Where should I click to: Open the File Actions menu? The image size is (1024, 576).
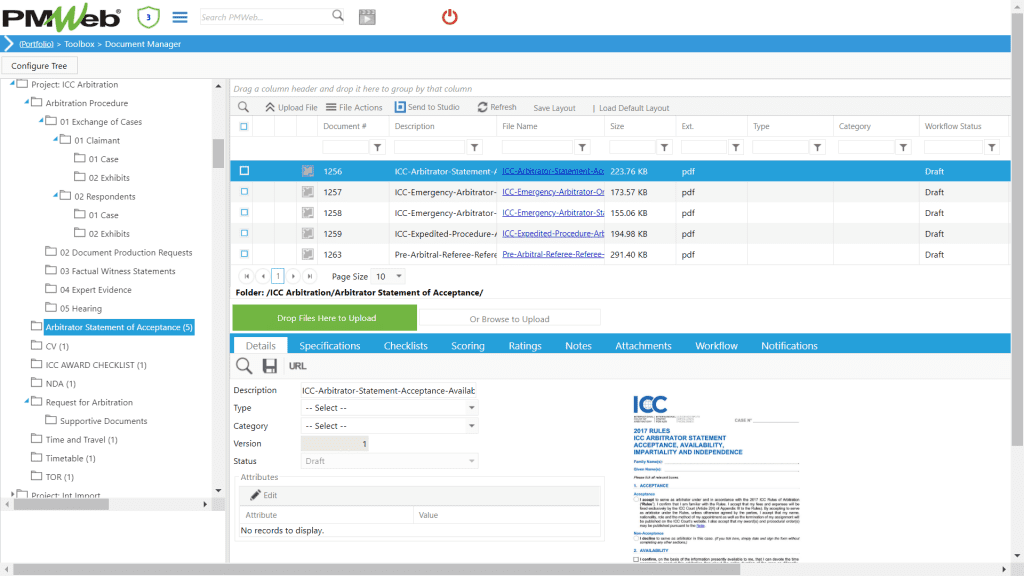[x=354, y=107]
